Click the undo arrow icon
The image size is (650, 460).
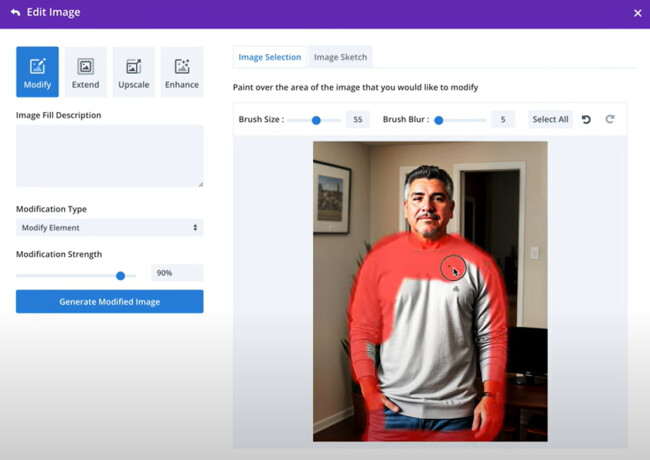[x=586, y=119]
